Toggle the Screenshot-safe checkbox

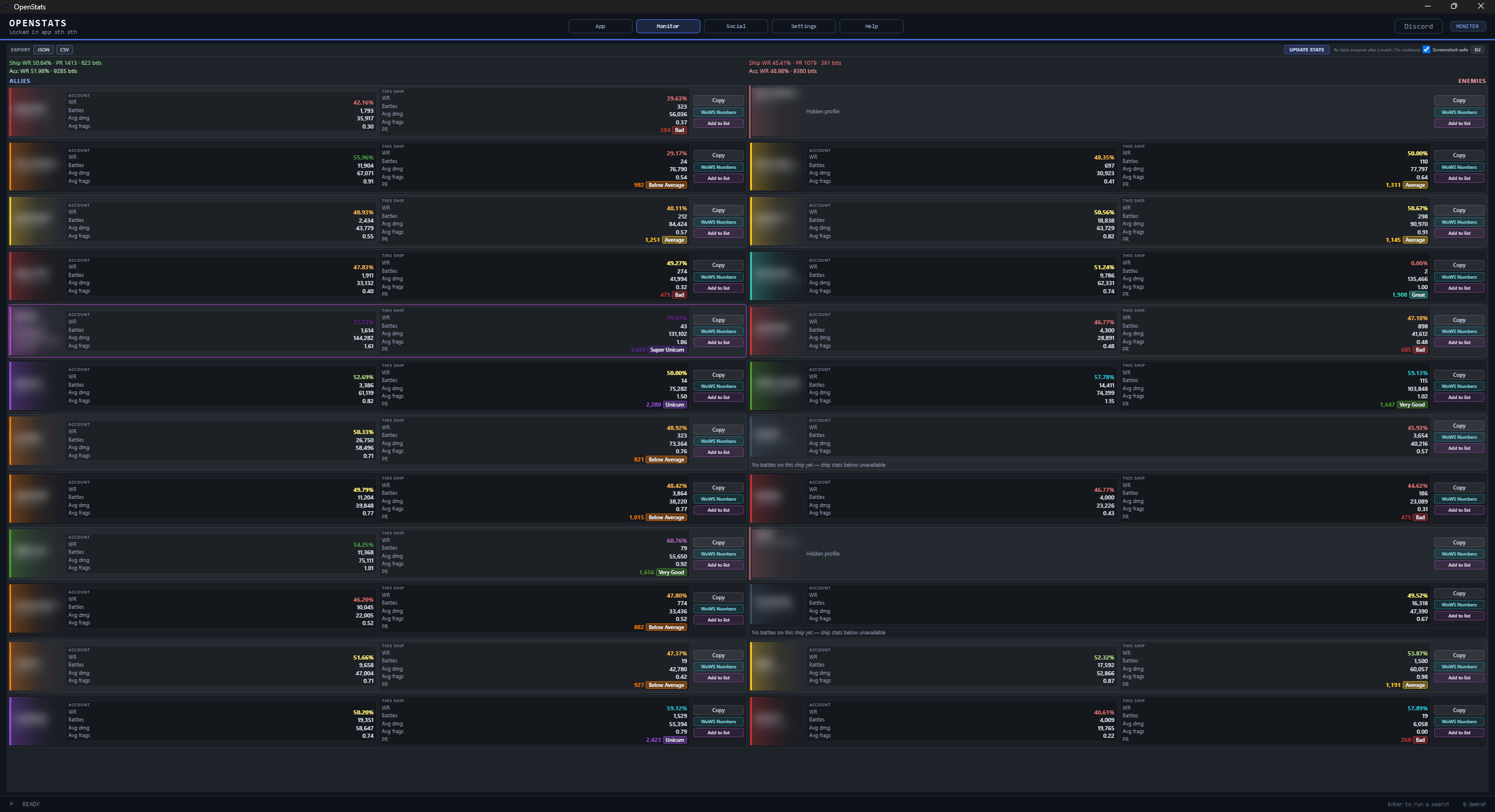1427,50
